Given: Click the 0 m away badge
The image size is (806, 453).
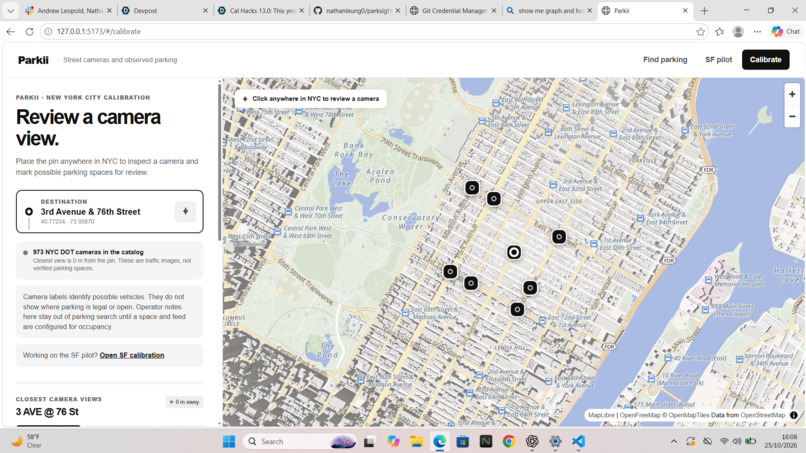Looking at the screenshot, I should pos(185,402).
